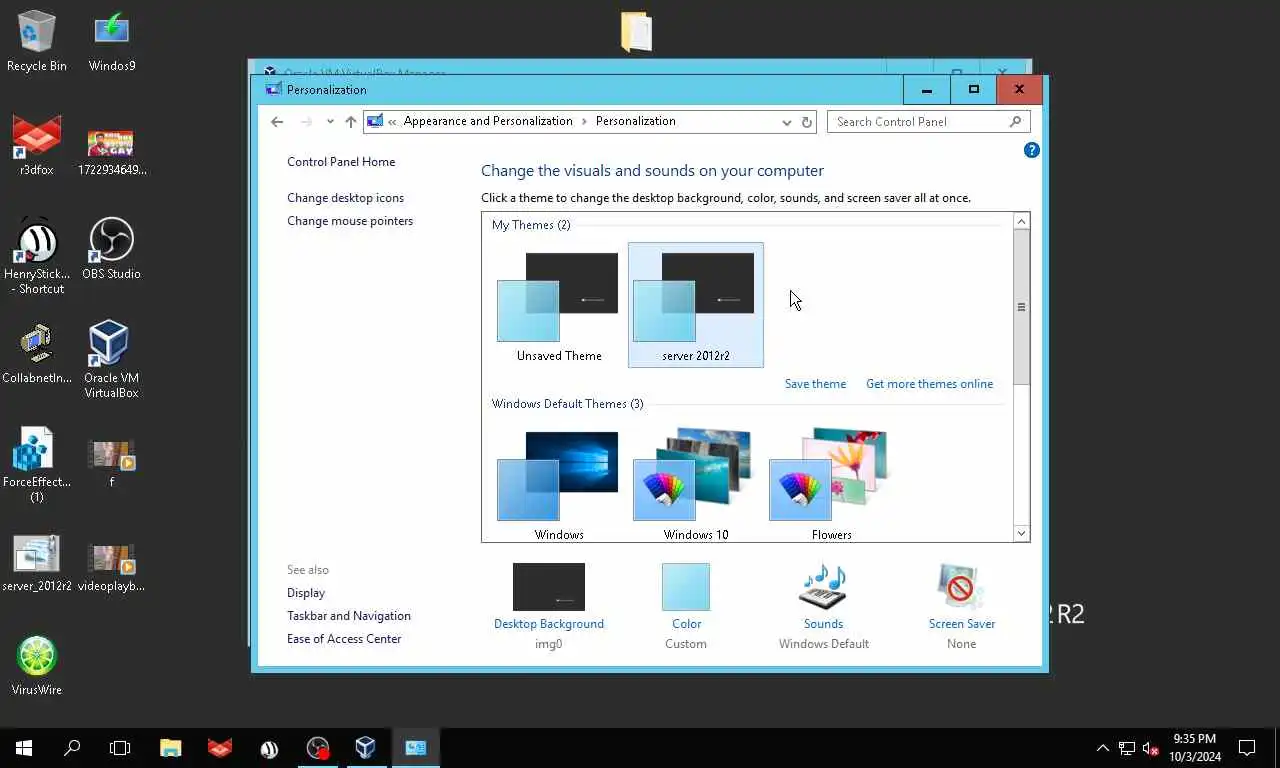The width and height of the screenshot is (1280, 768).
Task: Open Ease of Access Center link
Action: [344, 639]
